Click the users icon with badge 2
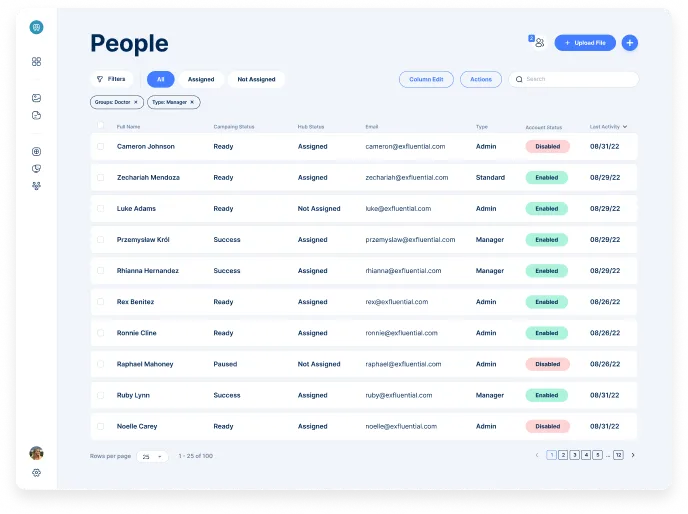The image size is (688, 514). pyautogui.click(x=538, y=42)
